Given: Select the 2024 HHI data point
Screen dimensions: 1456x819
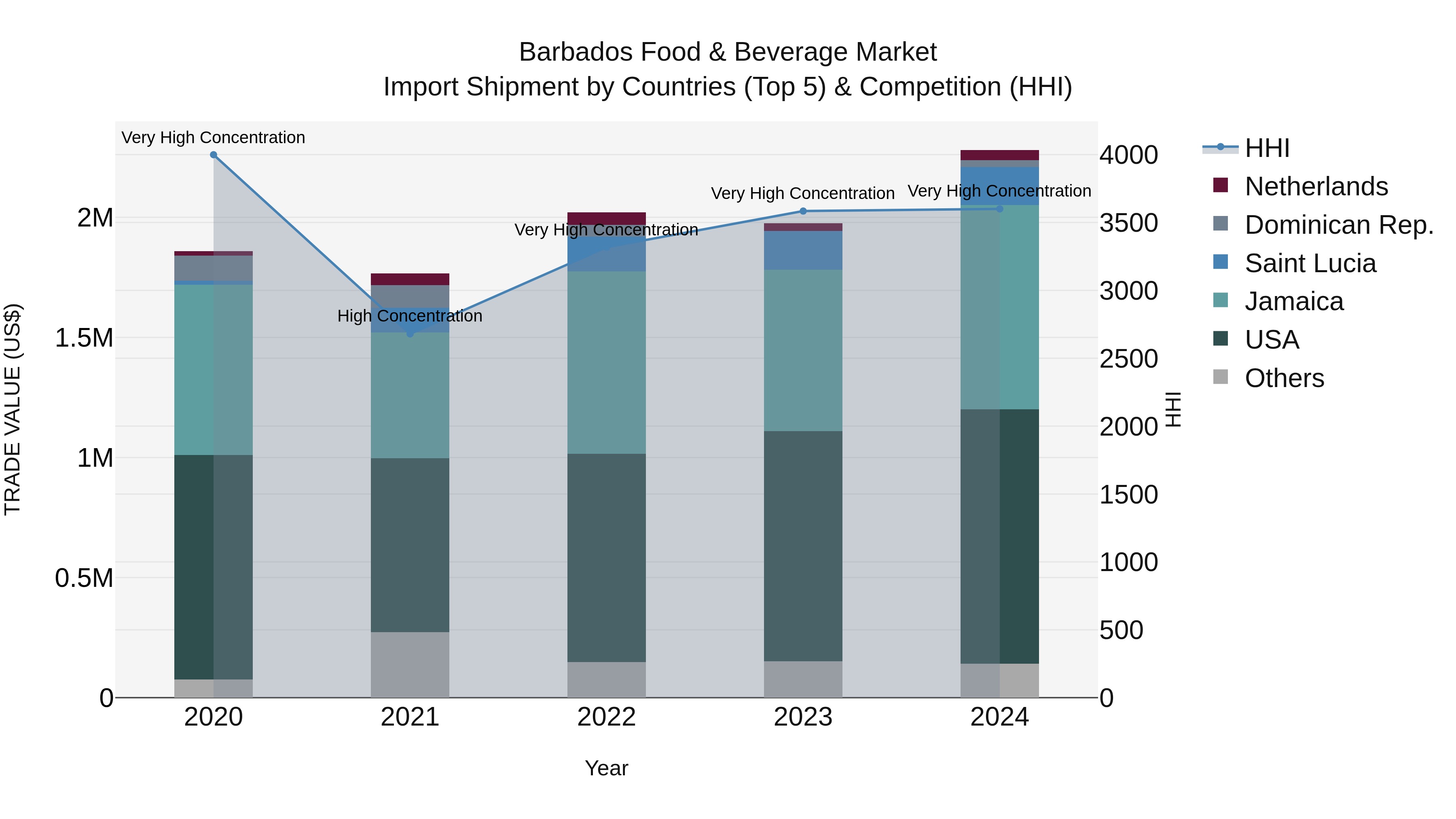Looking at the screenshot, I should [x=1000, y=209].
